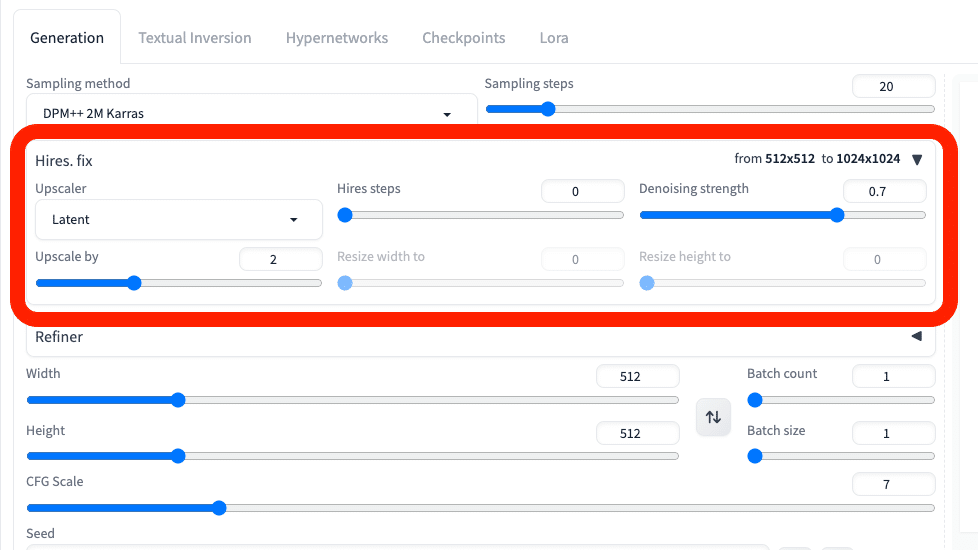Click the Width value input field
This screenshot has width=978, height=550.
point(637,377)
